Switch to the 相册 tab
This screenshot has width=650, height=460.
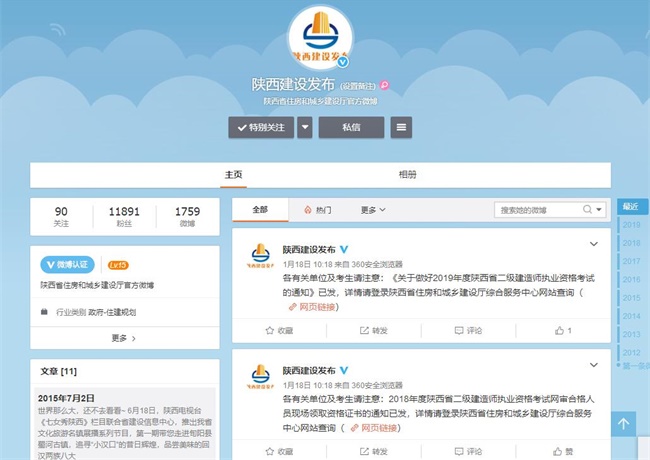click(x=407, y=174)
